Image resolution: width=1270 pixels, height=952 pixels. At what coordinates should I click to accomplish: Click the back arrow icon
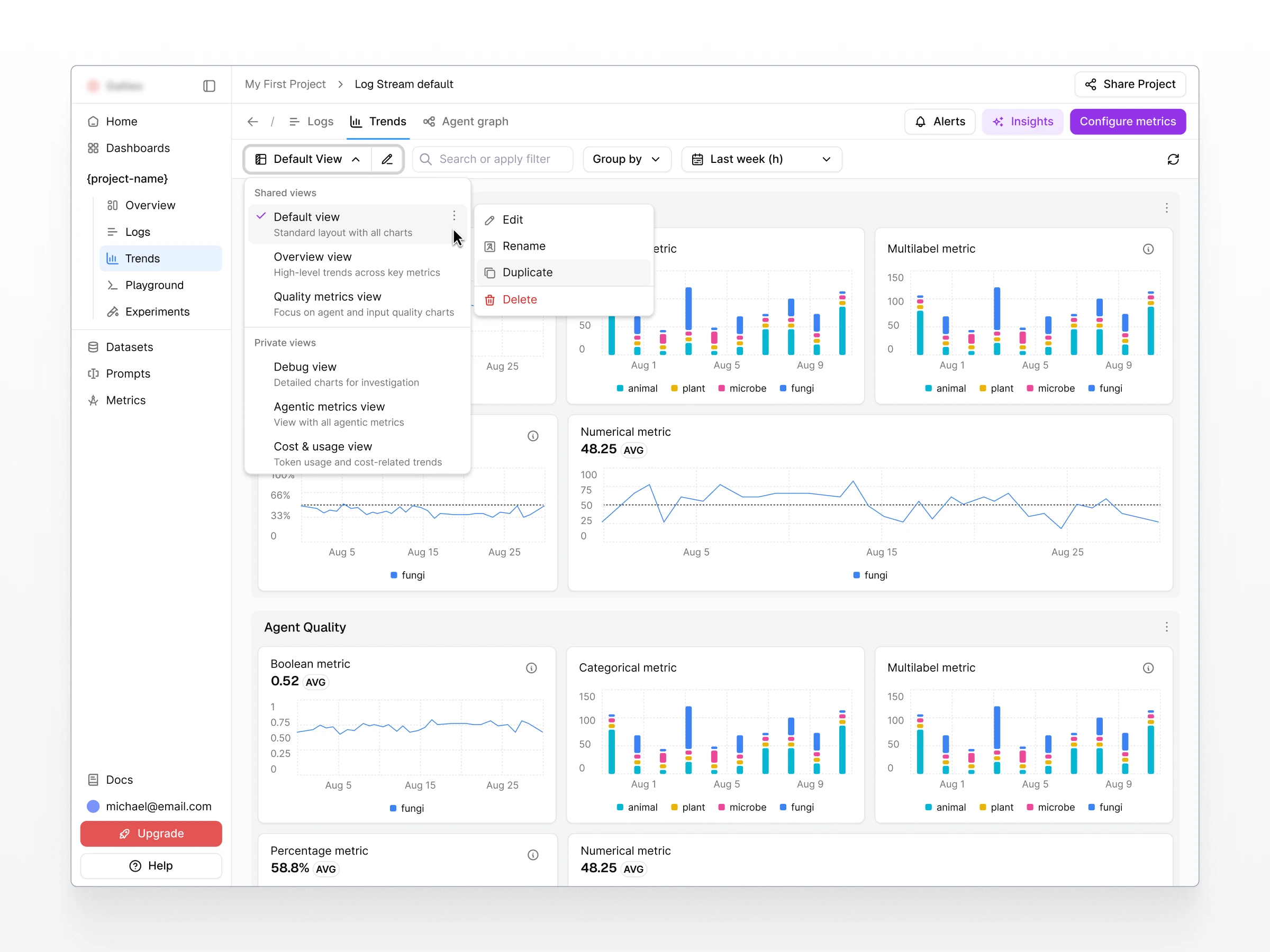252,122
